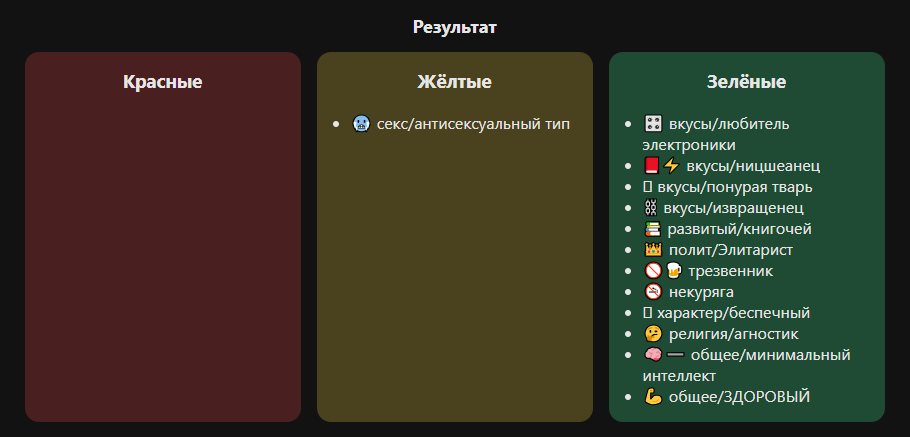Viewport: 910px width, 437px height.
Task: Click the brain emoji before минимальный интеллект
Action: 653,355
